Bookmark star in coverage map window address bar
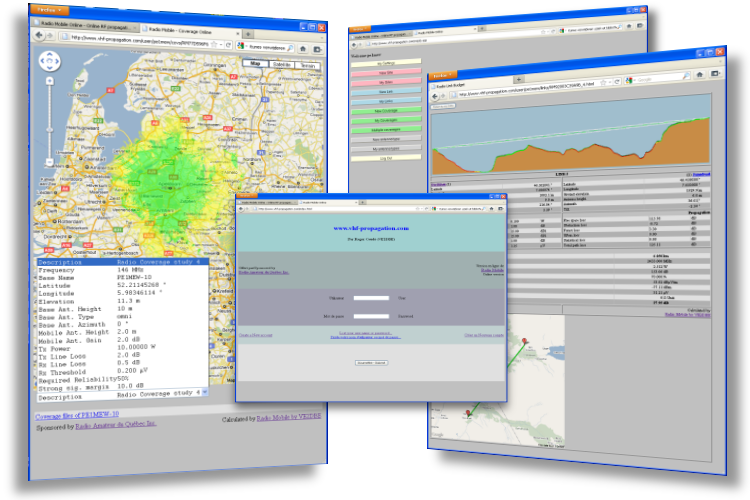 click(215, 44)
